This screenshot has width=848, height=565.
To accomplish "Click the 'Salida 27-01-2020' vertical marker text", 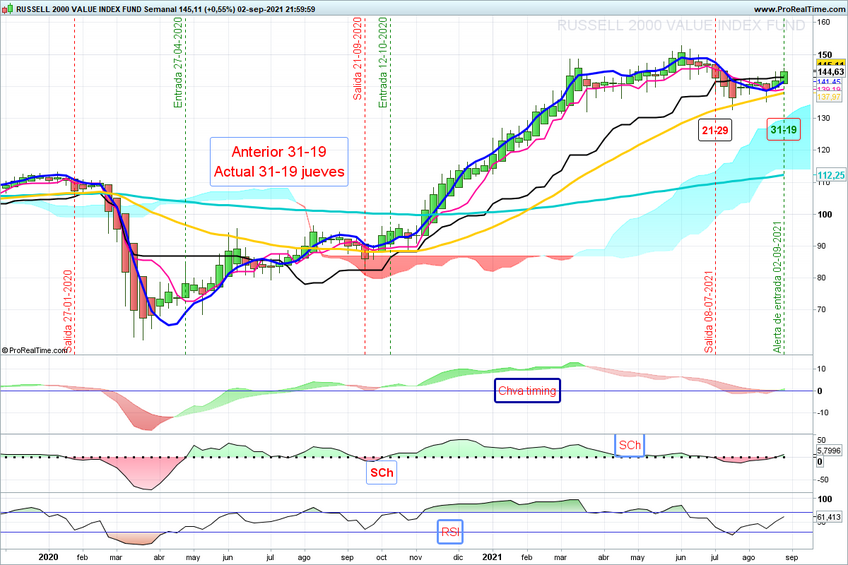I will tap(68, 312).
